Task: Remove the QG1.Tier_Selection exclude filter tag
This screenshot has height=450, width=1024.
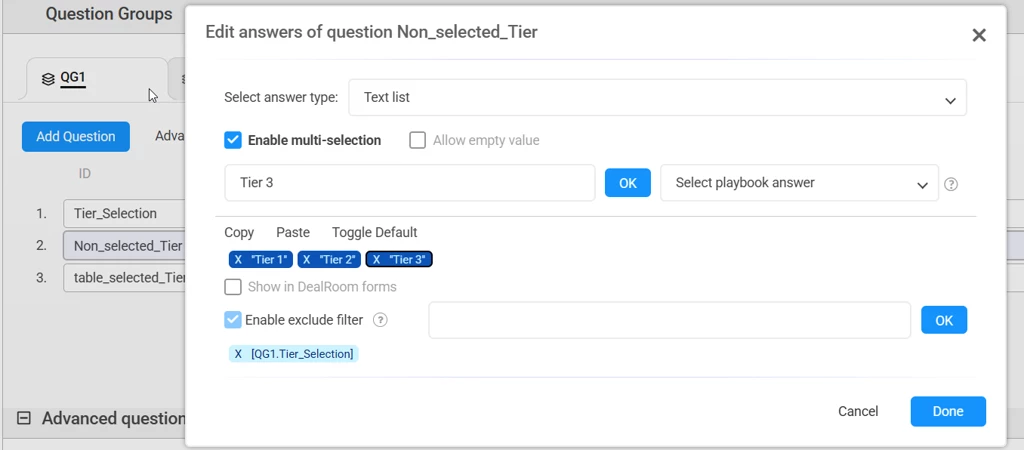Action: click(x=238, y=354)
